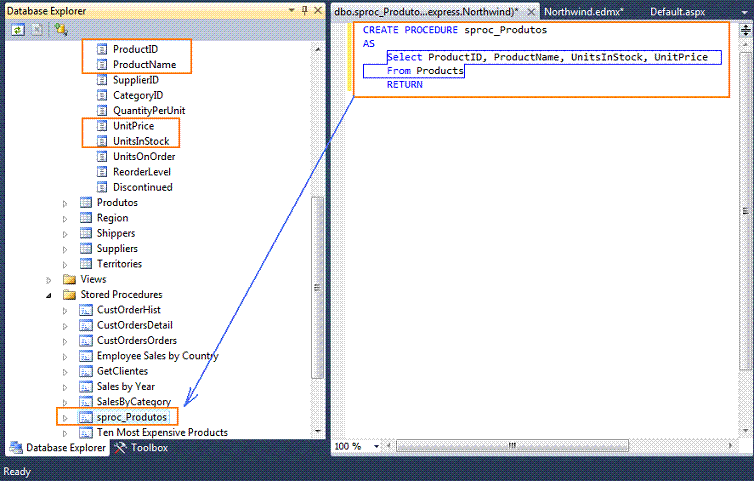The width and height of the screenshot is (754, 481).
Task: Click scroll-right arrow of editor horizontal scrollbar
Action: click(730, 446)
